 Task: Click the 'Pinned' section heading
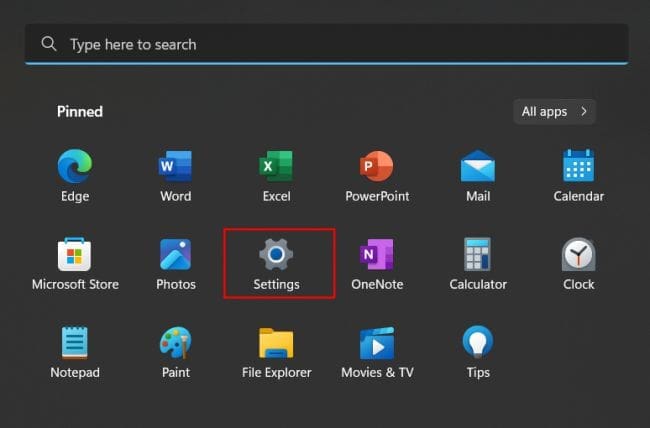(80, 112)
